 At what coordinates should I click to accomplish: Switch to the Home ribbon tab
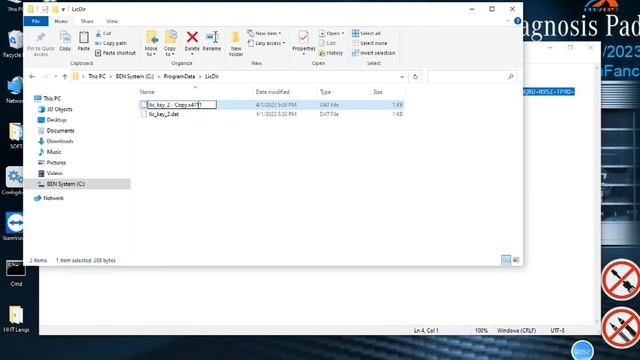[x=61, y=21]
